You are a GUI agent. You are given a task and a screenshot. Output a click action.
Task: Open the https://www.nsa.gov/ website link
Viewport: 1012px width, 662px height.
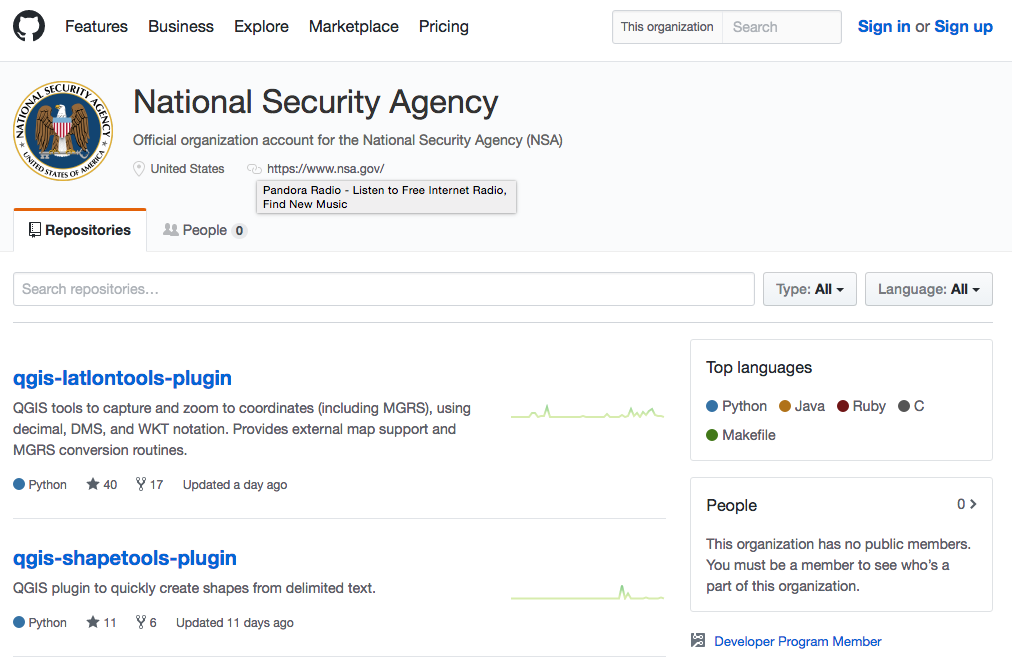[x=325, y=169]
